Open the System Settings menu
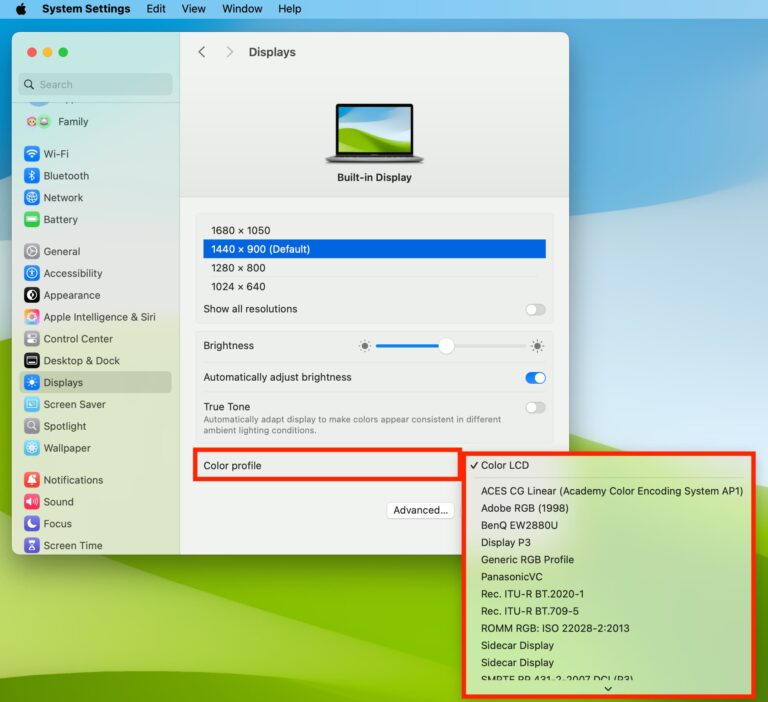The height and width of the screenshot is (702, 768). coord(86,9)
